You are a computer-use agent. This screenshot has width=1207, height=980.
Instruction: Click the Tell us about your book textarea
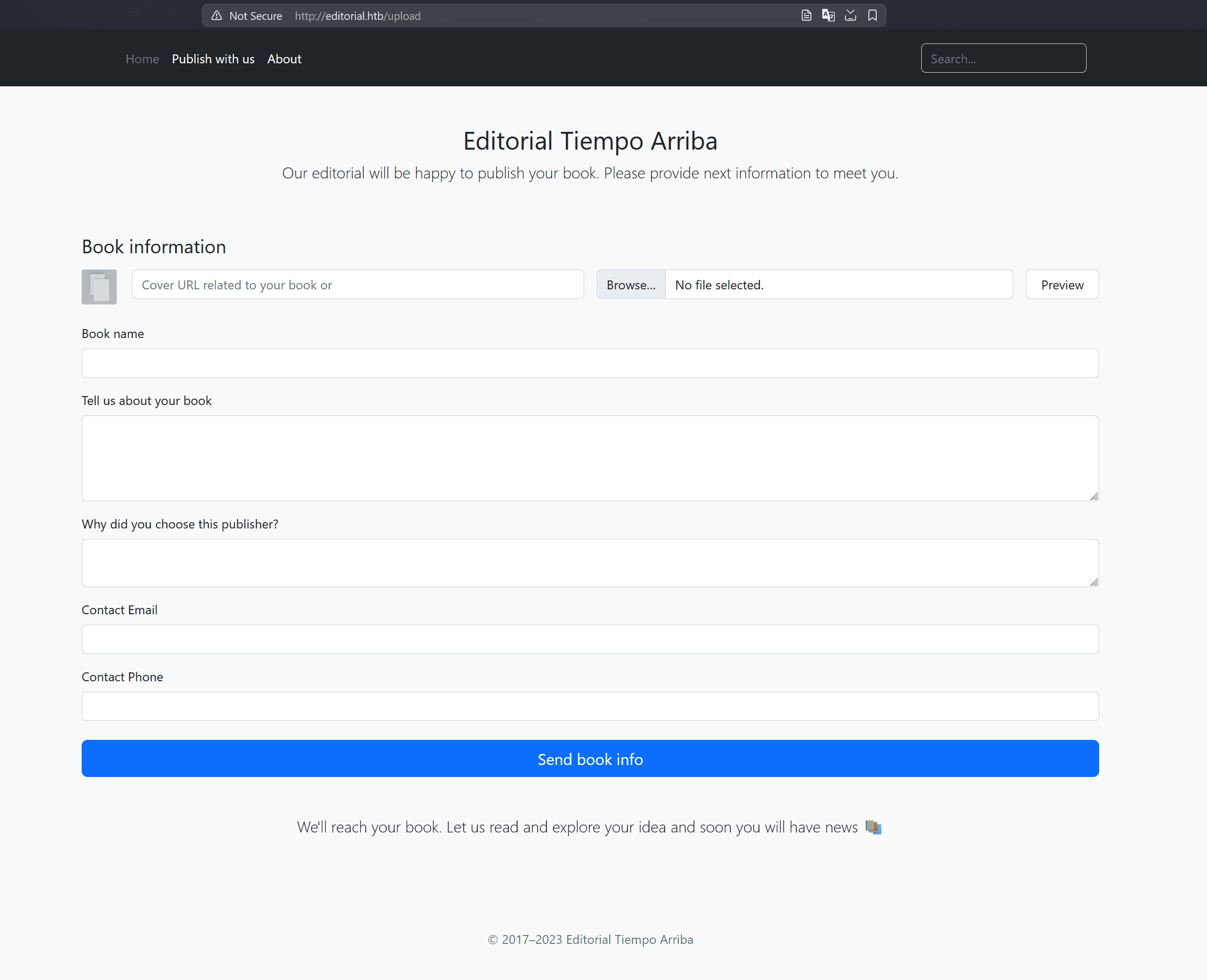pos(590,458)
